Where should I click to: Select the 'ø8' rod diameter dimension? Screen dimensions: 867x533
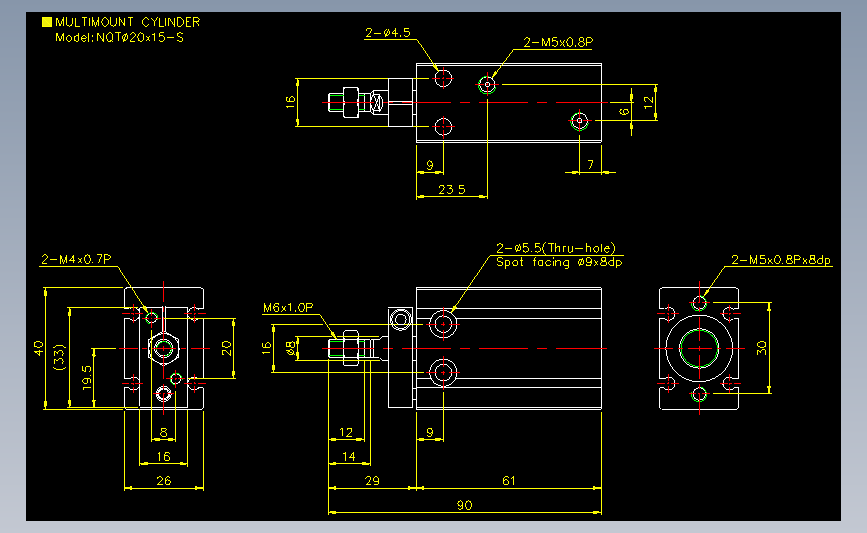[290, 348]
